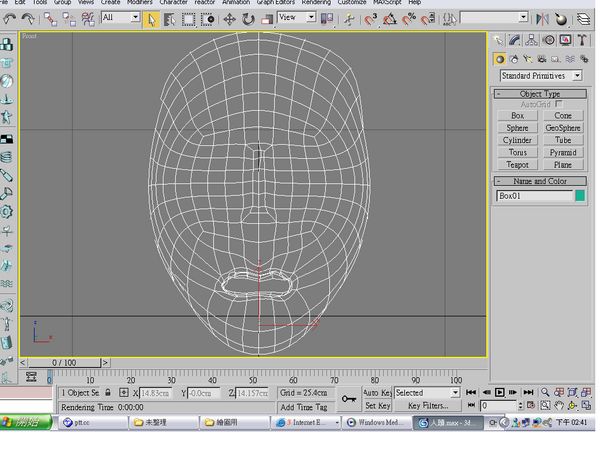Toggle Percent Snap
This screenshot has height=450, width=600.
pyautogui.click(x=409, y=19)
